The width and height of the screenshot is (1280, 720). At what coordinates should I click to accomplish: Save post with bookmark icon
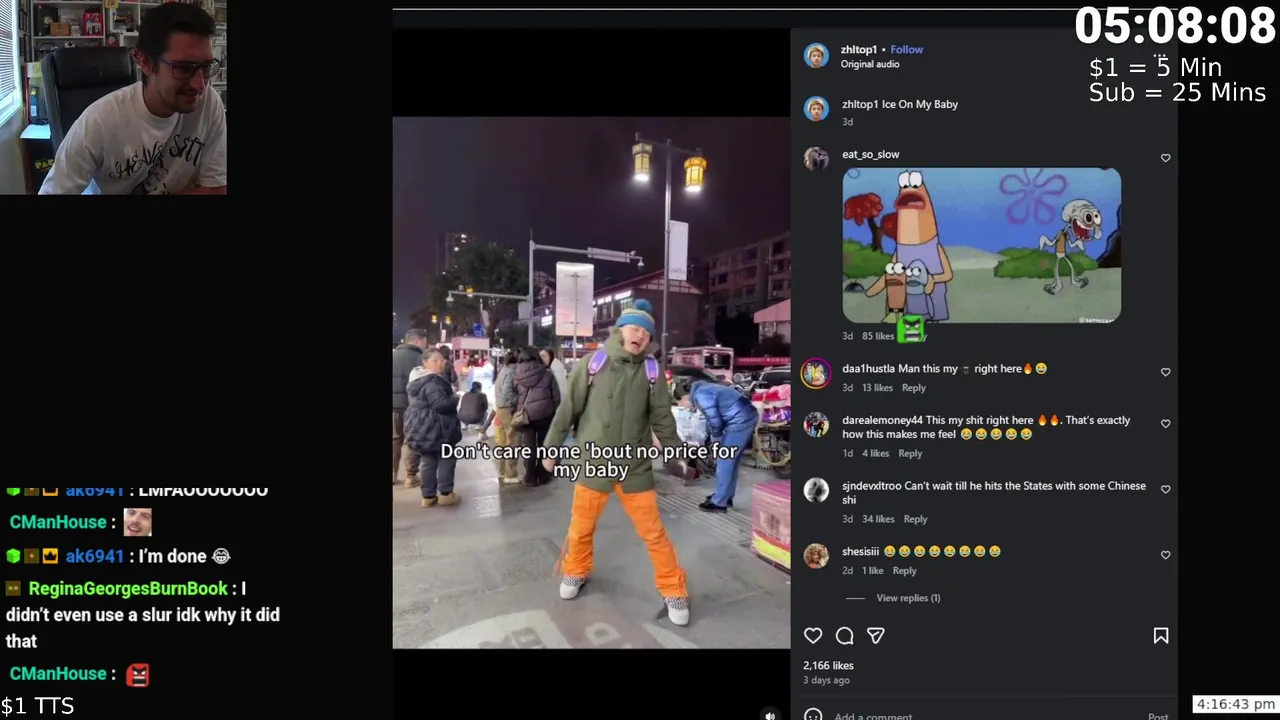tap(1161, 636)
